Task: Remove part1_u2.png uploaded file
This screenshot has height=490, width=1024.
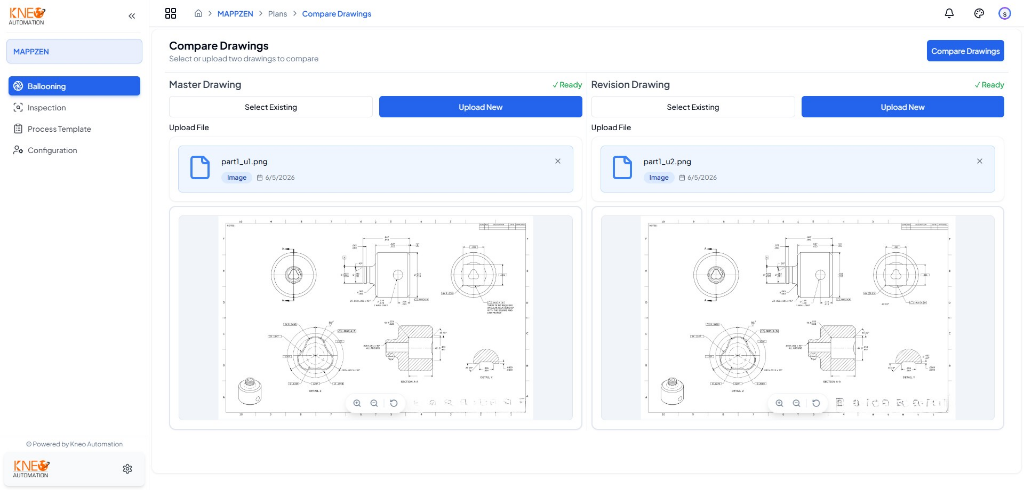Action: pyautogui.click(x=980, y=161)
